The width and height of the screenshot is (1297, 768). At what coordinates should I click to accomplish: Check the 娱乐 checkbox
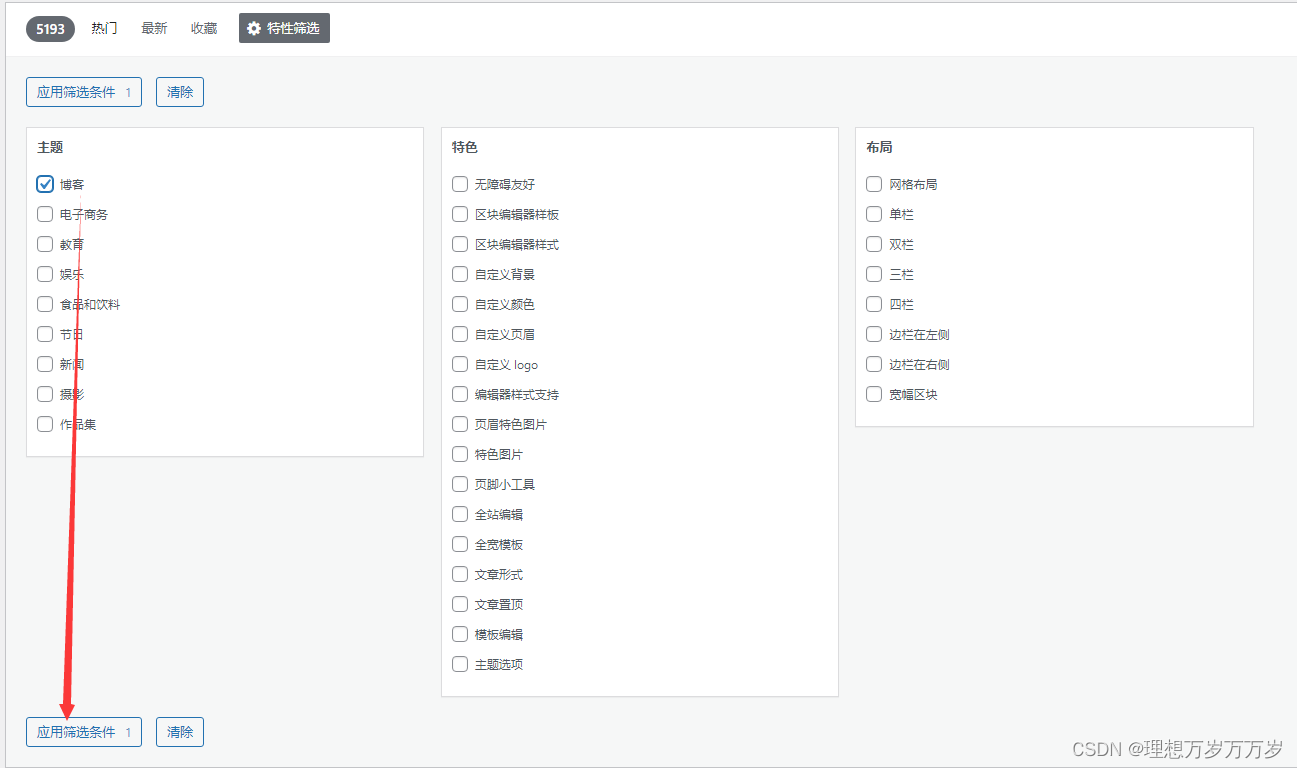[45, 274]
